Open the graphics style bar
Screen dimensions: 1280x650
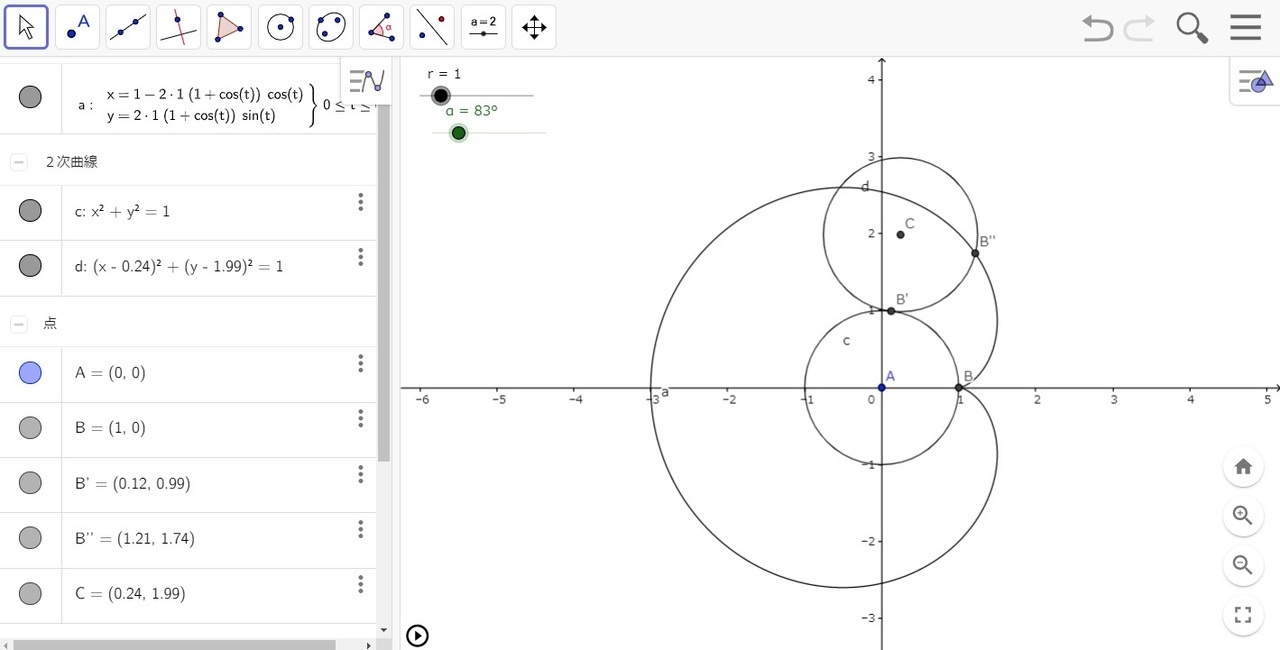[x=1253, y=82]
